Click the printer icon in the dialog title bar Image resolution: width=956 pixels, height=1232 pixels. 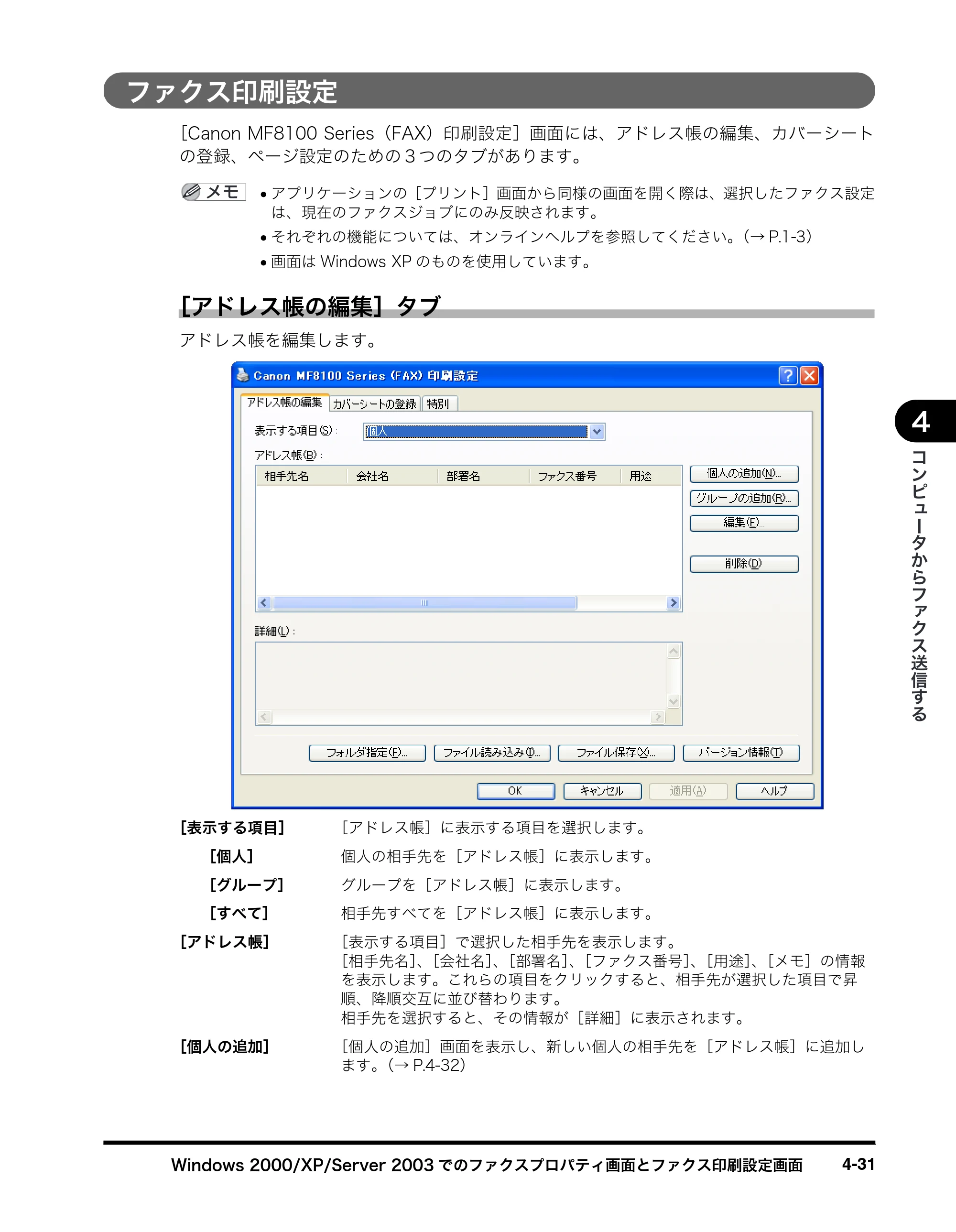pos(242,375)
